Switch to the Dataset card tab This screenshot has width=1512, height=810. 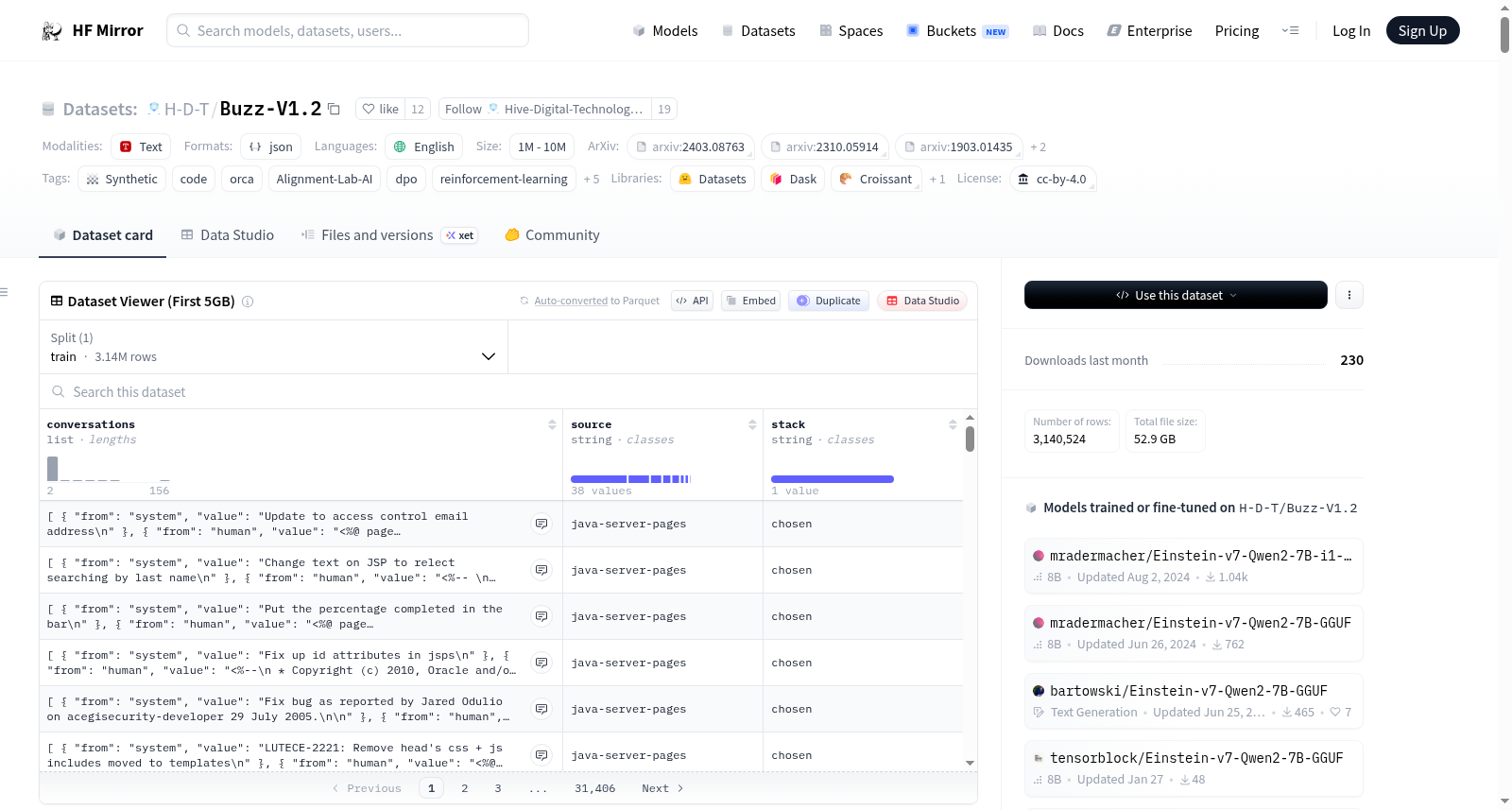[x=103, y=235]
